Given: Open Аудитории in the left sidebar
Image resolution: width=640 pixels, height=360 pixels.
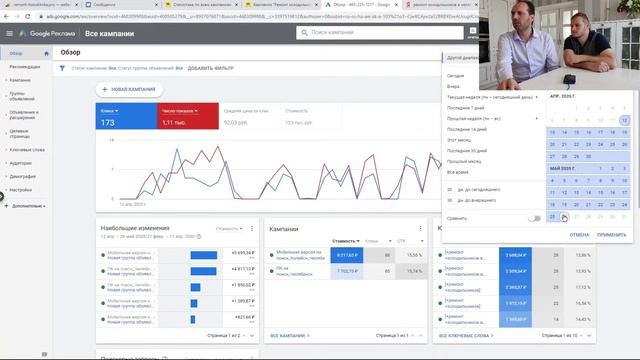Looking at the screenshot, I should [20, 163].
